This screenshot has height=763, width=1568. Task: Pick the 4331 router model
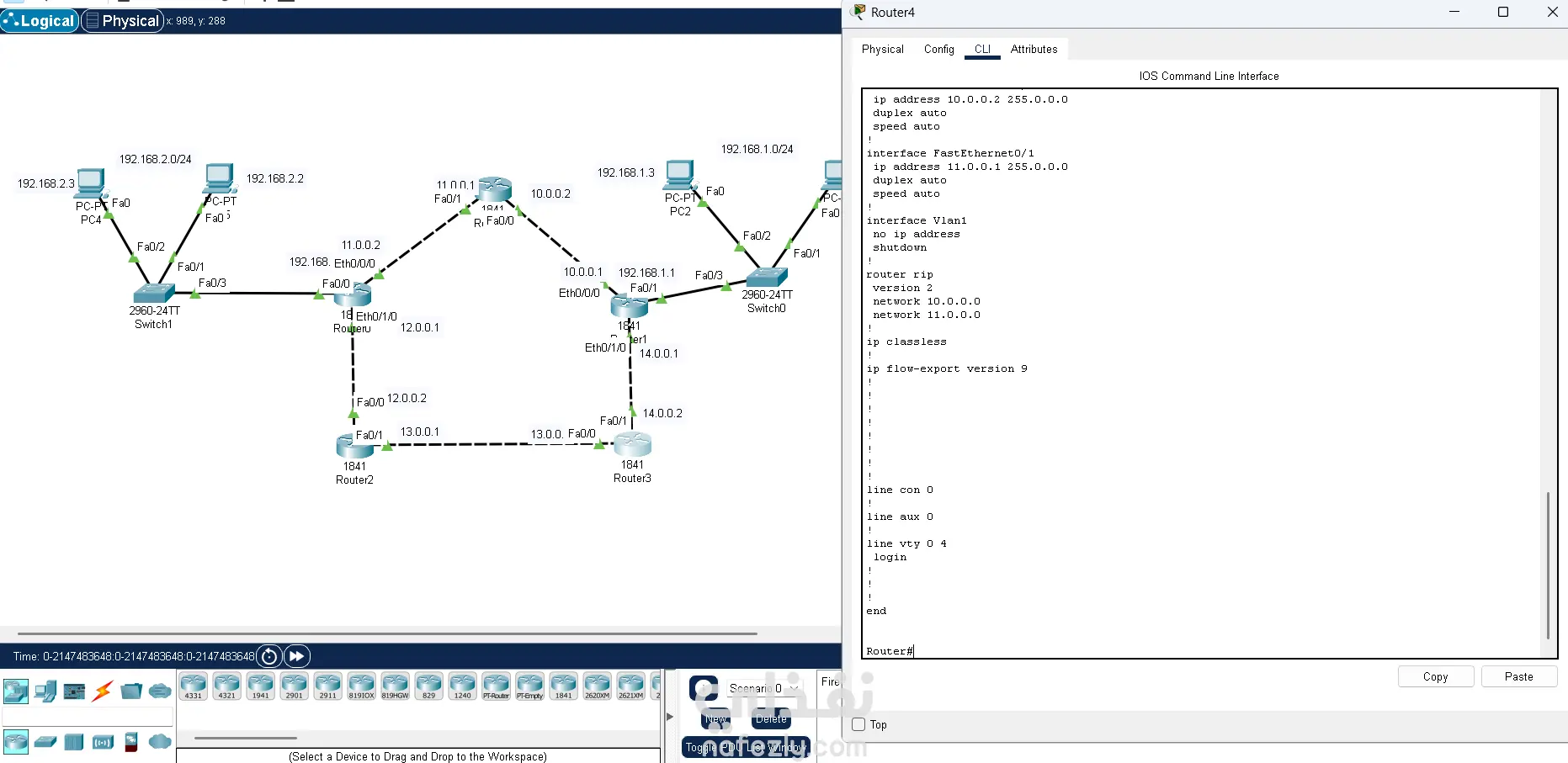point(194,686)
